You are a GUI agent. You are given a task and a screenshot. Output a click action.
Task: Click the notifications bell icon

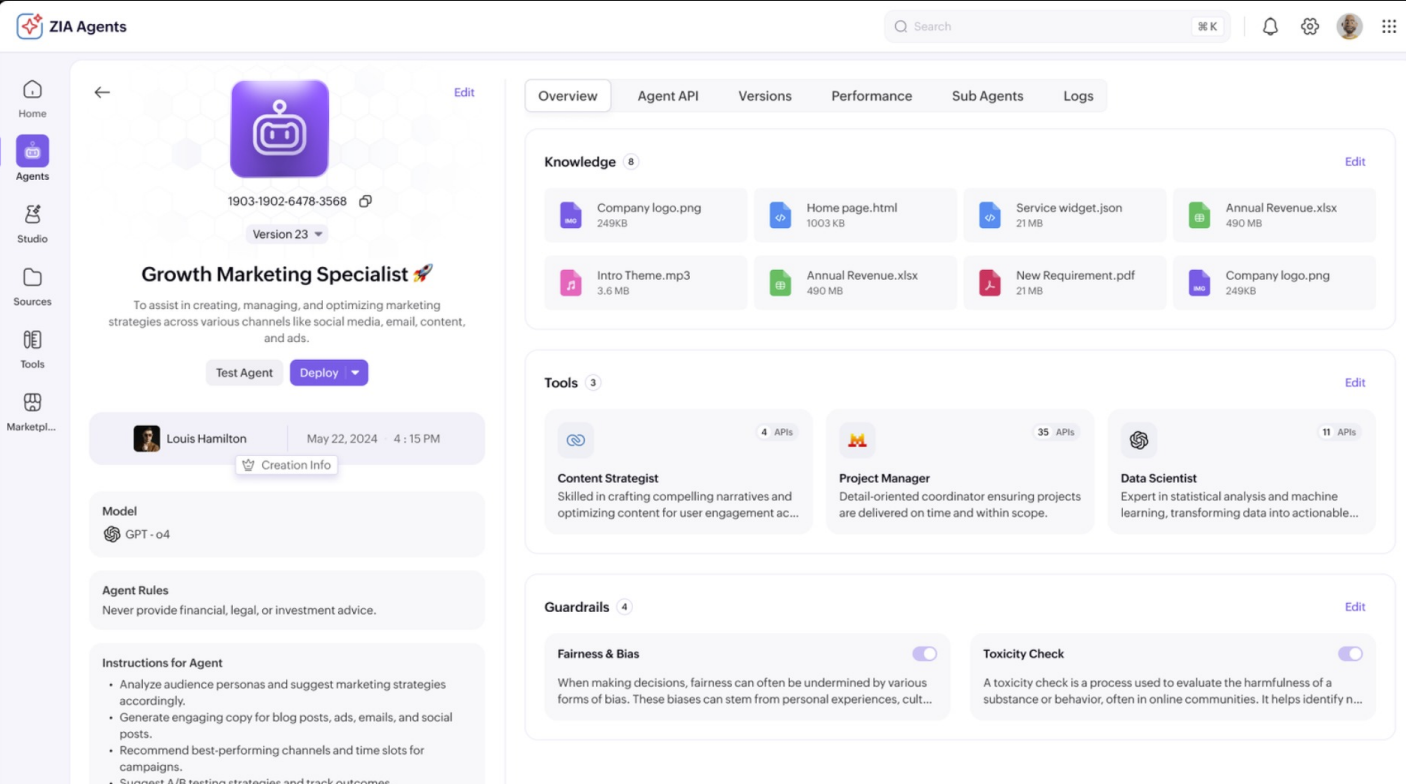click(1270, 26)
